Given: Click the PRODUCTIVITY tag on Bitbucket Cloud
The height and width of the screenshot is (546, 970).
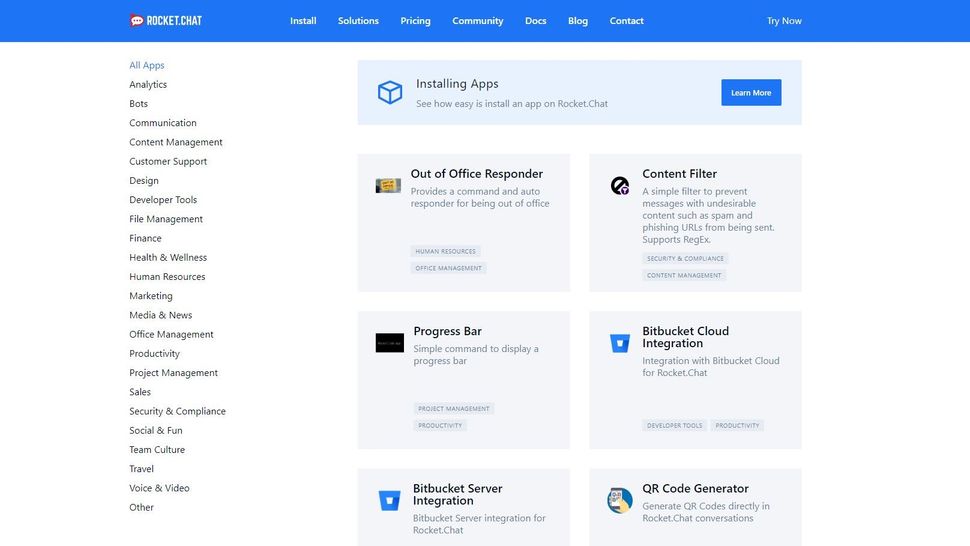Looking at the screenshot, I should click(x=737, y=425).
